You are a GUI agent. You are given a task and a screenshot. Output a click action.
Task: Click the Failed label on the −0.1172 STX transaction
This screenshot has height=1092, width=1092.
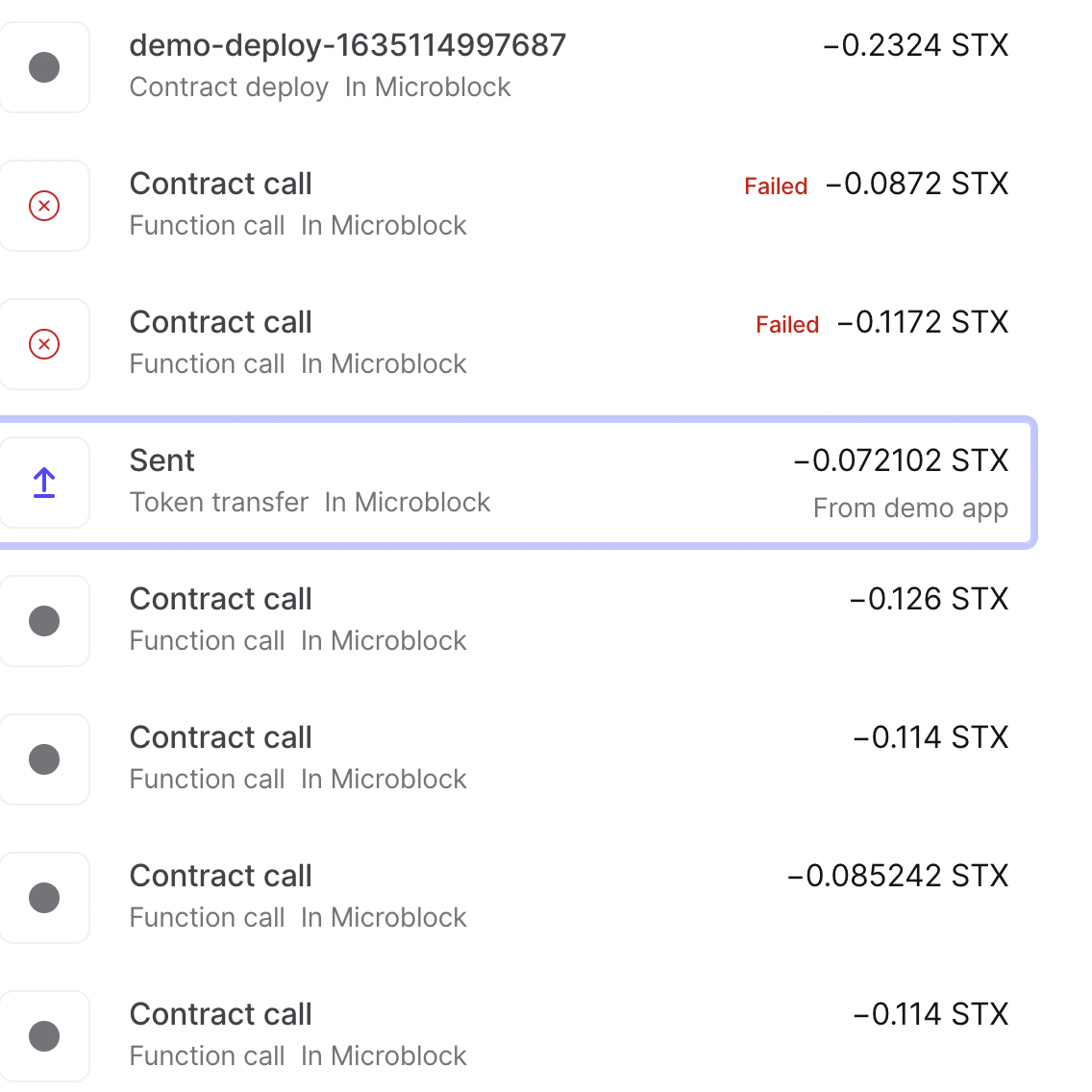pyautogui.click(x=787, y=325)
